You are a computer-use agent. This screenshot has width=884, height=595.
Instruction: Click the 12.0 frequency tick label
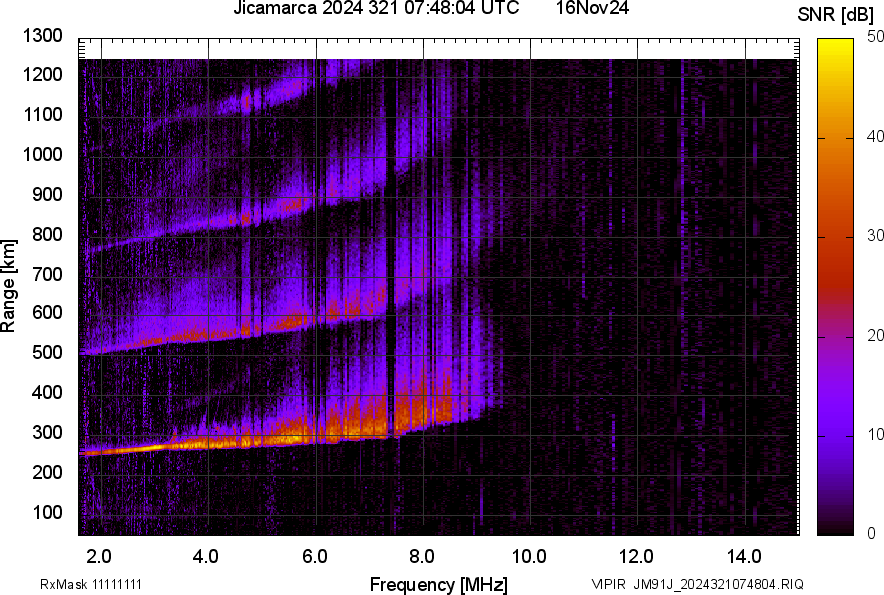click(637, 557)
